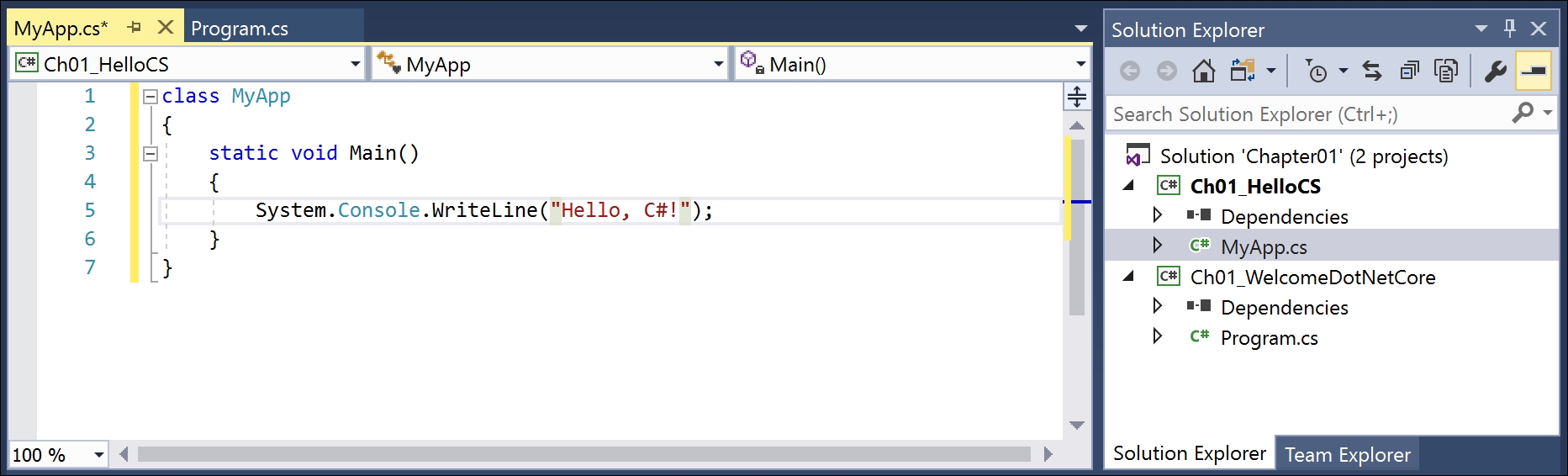Open the Switch Views dropdown arrow
Viewport: 1568px width, 476px height.
click(1271, 71)
